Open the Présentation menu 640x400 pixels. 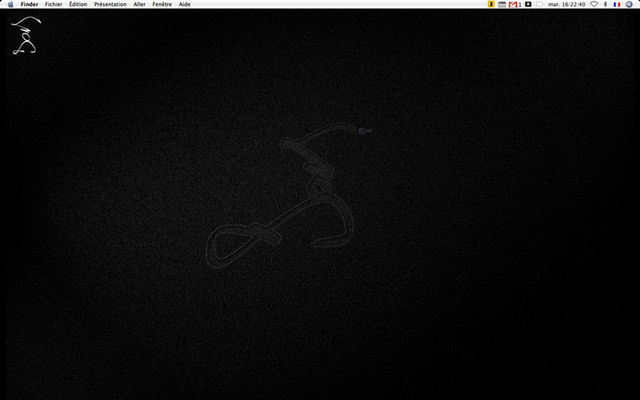[x=110, y=4]
